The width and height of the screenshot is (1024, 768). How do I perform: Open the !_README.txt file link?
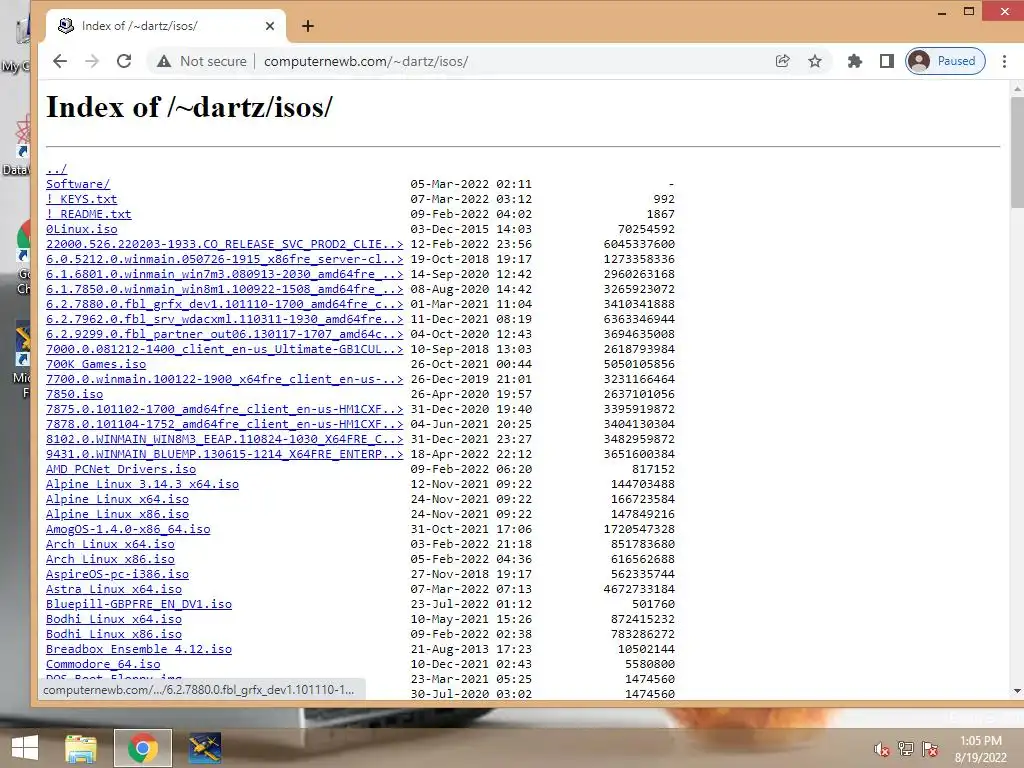pyautogui.click(x=89, y=214)
